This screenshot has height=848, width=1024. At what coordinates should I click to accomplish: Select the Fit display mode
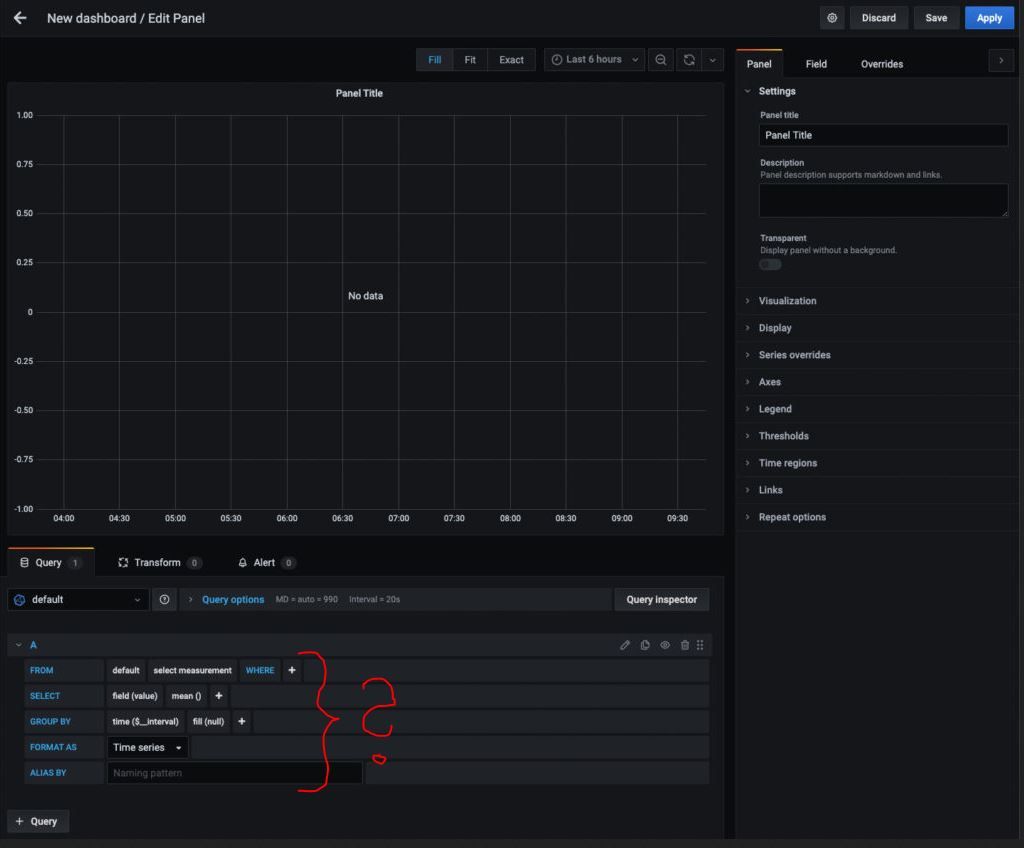point(470,60)
